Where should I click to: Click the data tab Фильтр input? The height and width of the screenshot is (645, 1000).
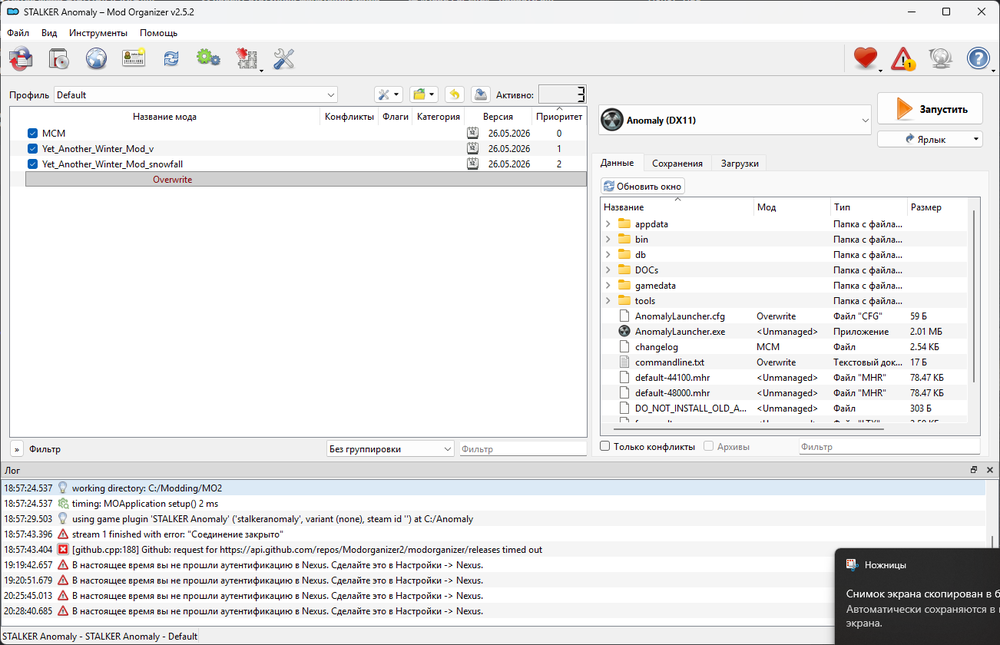point(889,447)
